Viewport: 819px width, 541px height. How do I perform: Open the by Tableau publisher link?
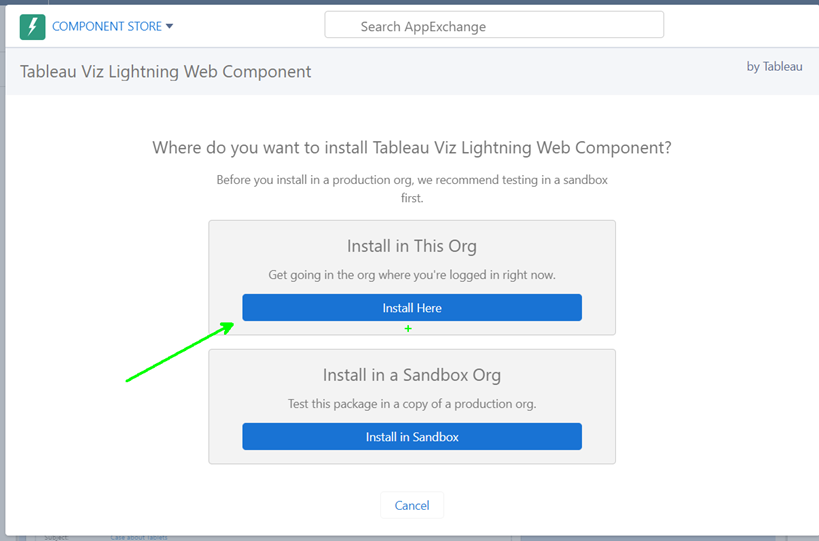click(x=774, y=67)
